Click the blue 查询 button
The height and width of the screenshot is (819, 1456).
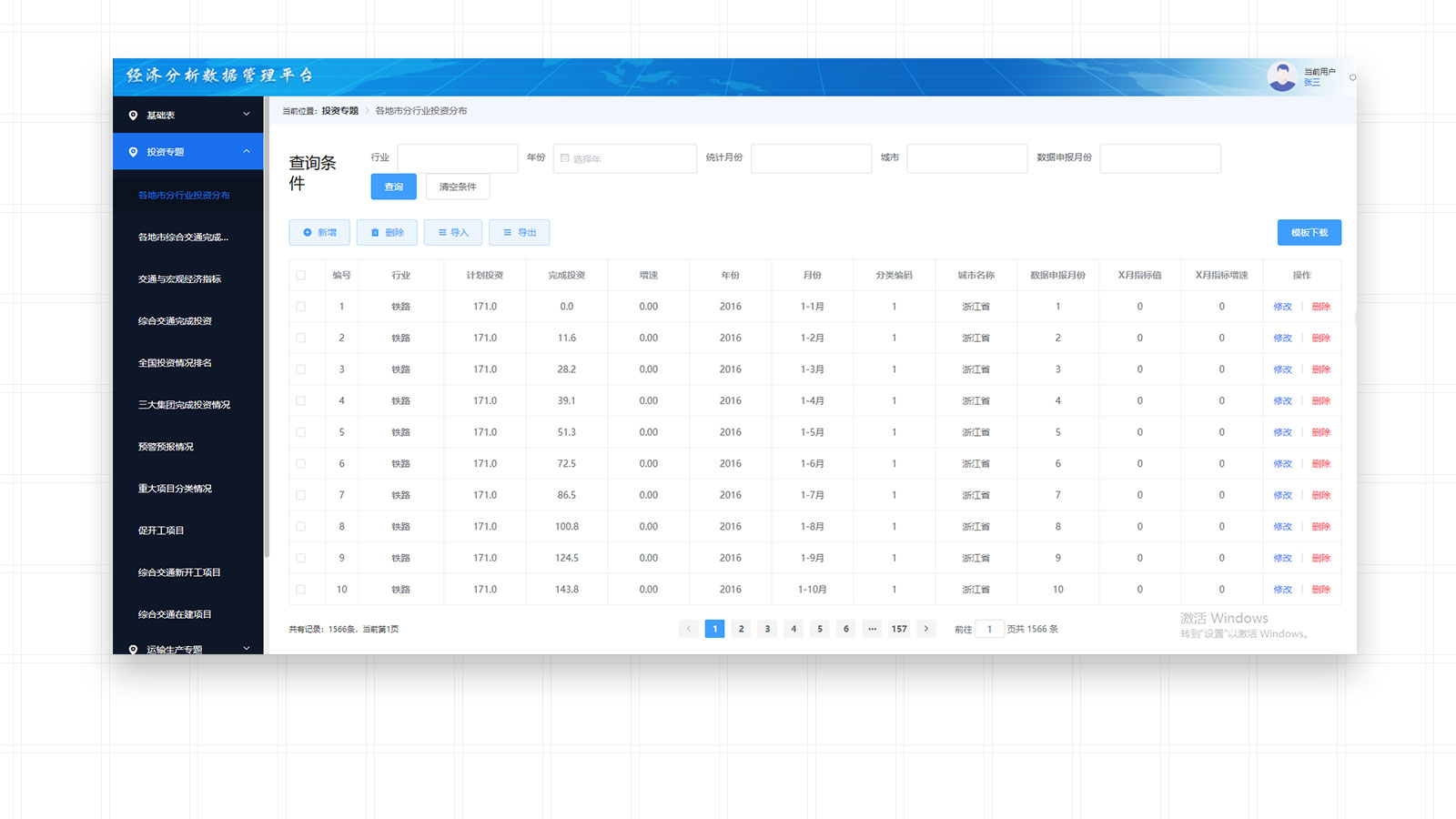pos(393,187)
